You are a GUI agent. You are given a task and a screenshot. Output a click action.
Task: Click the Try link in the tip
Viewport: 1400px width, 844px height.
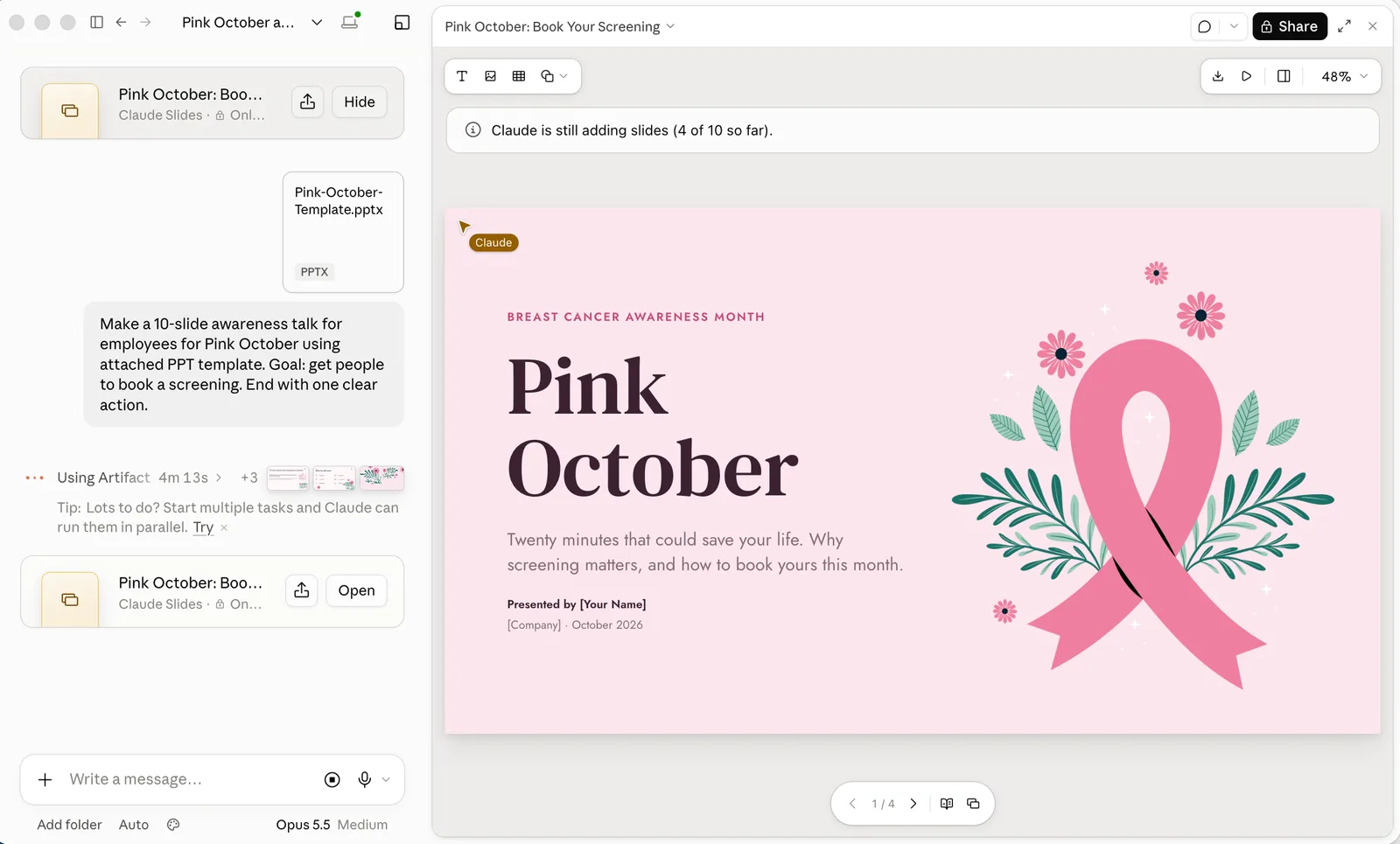[203, 527]
